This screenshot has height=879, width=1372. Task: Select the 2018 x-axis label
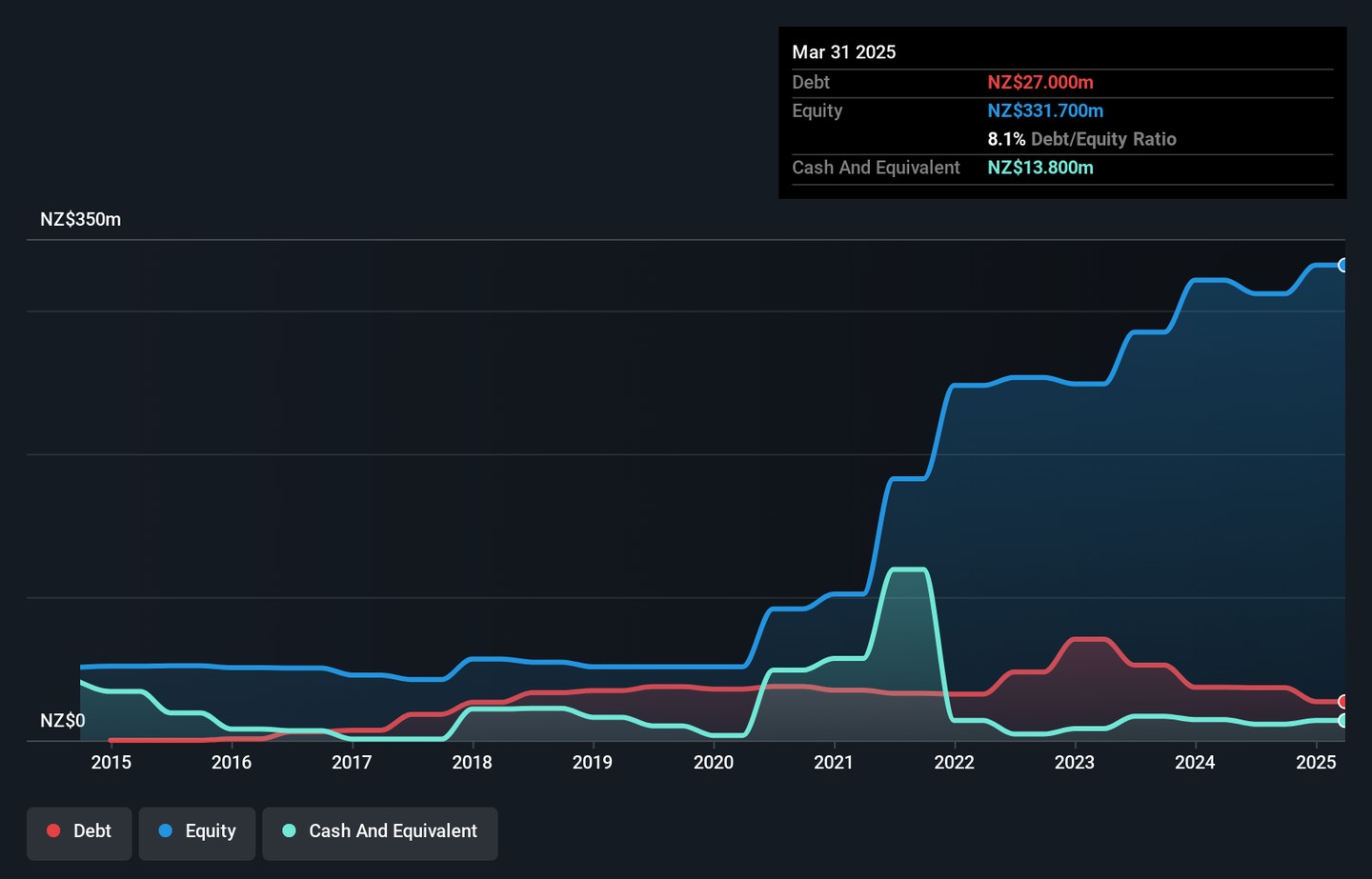pyautogui.click(x=472, y=762)
